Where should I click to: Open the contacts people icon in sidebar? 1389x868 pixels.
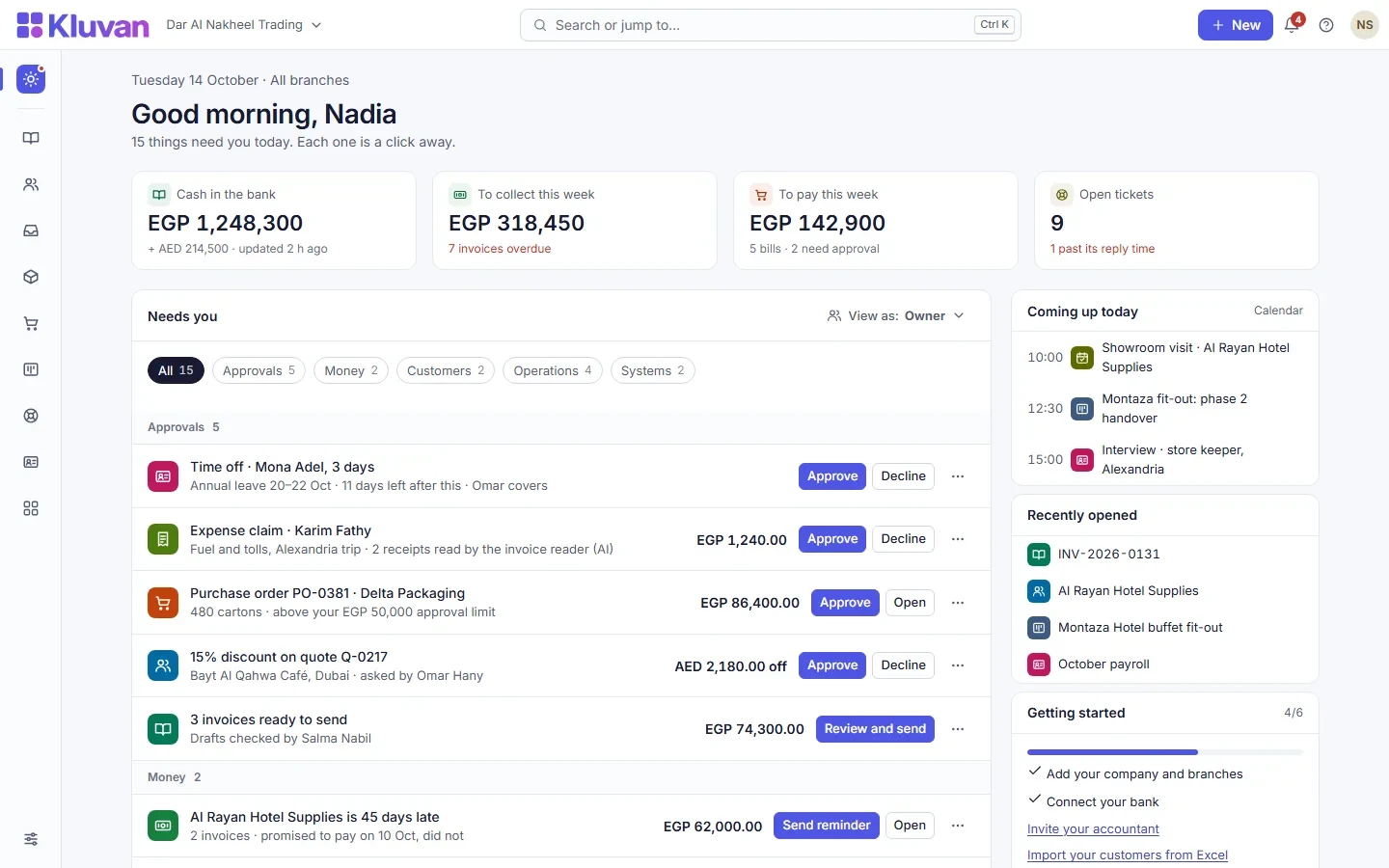(31, 184)
